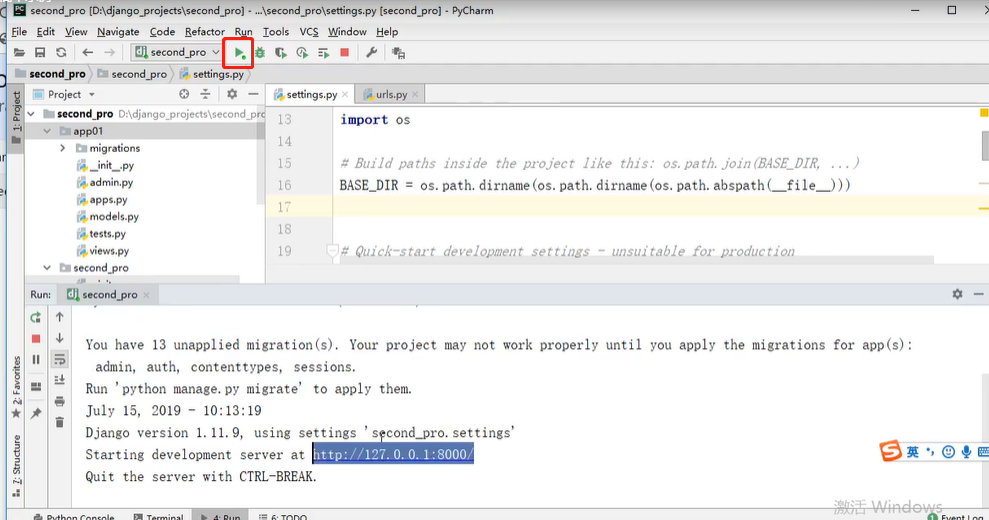This screenshot has width=989, height=520.
Task: Place the cursor on empty line 17
Action: [656, 207]
